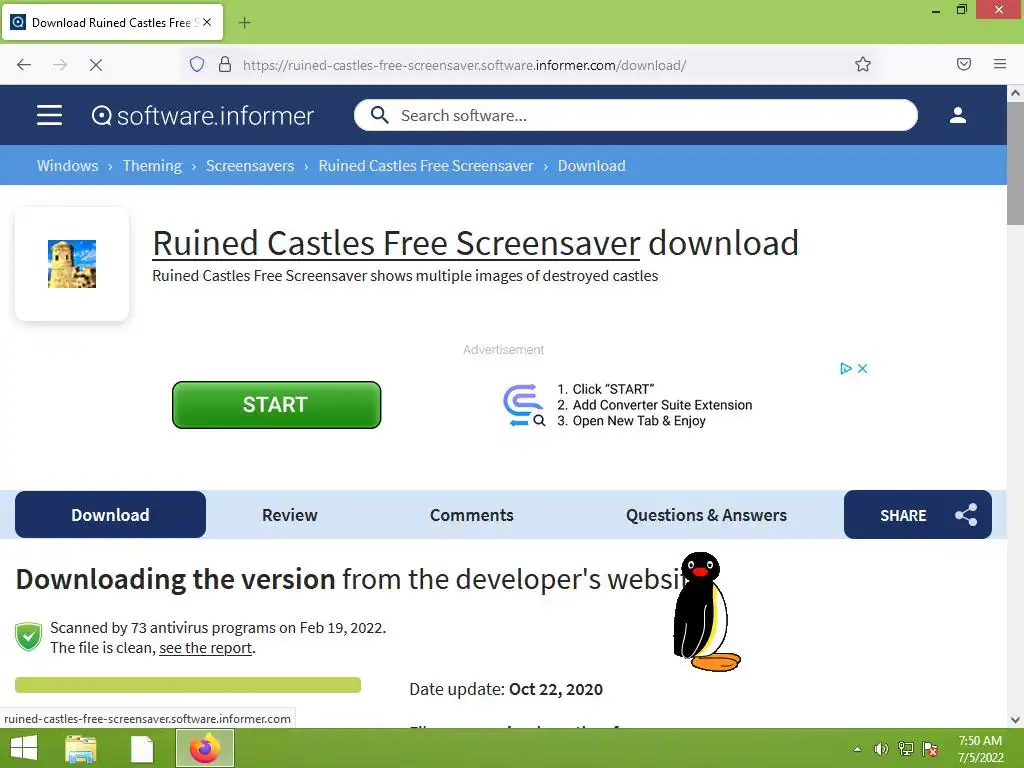Open the Ruined Castles Free Screensaver title link
This screenshot has width=1024, height=768.
(396, 243)
